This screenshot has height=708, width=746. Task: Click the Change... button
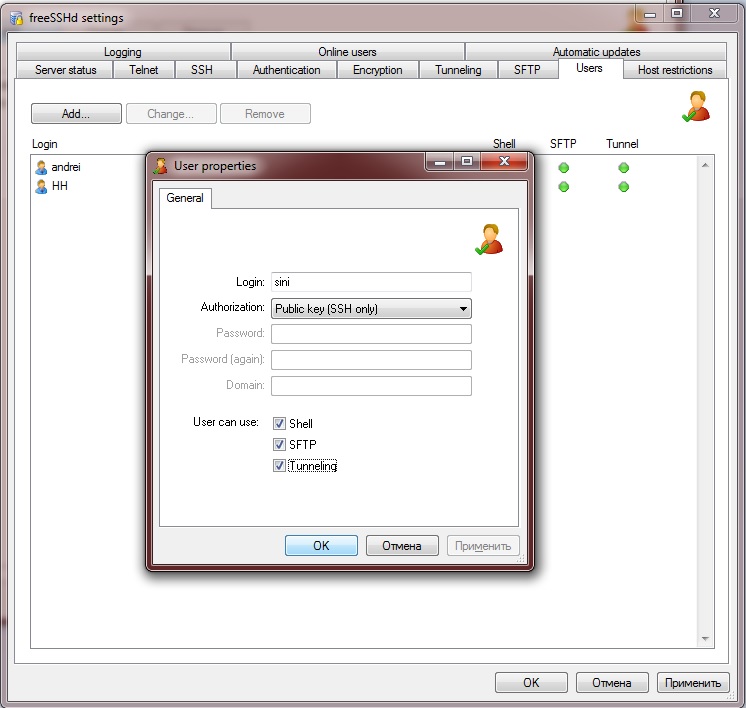pos(171,114)
